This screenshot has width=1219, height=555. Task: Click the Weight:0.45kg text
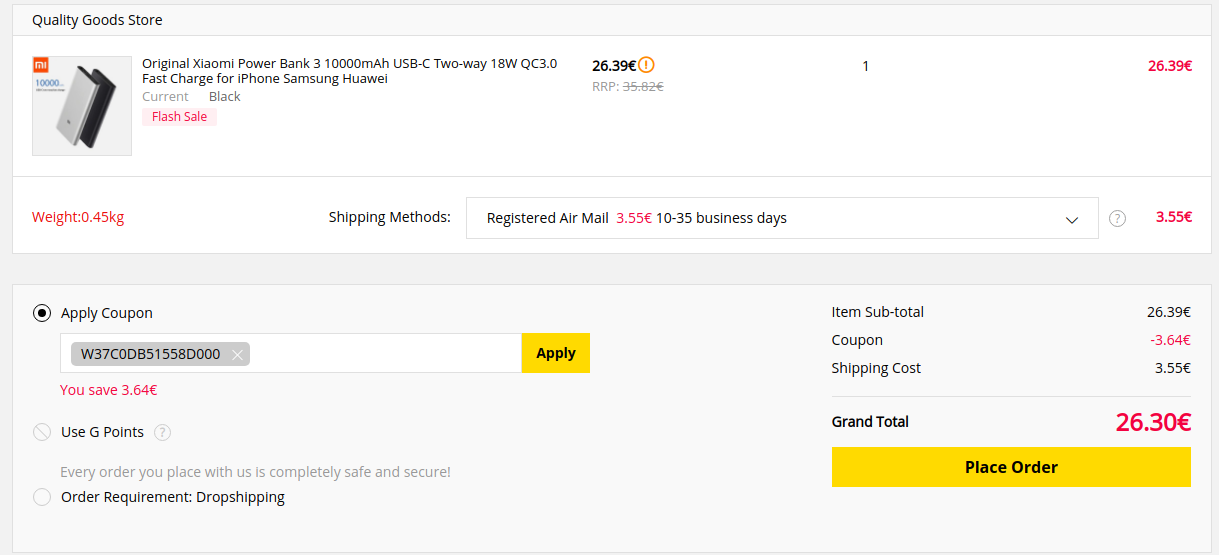click(x=78, y=217)
